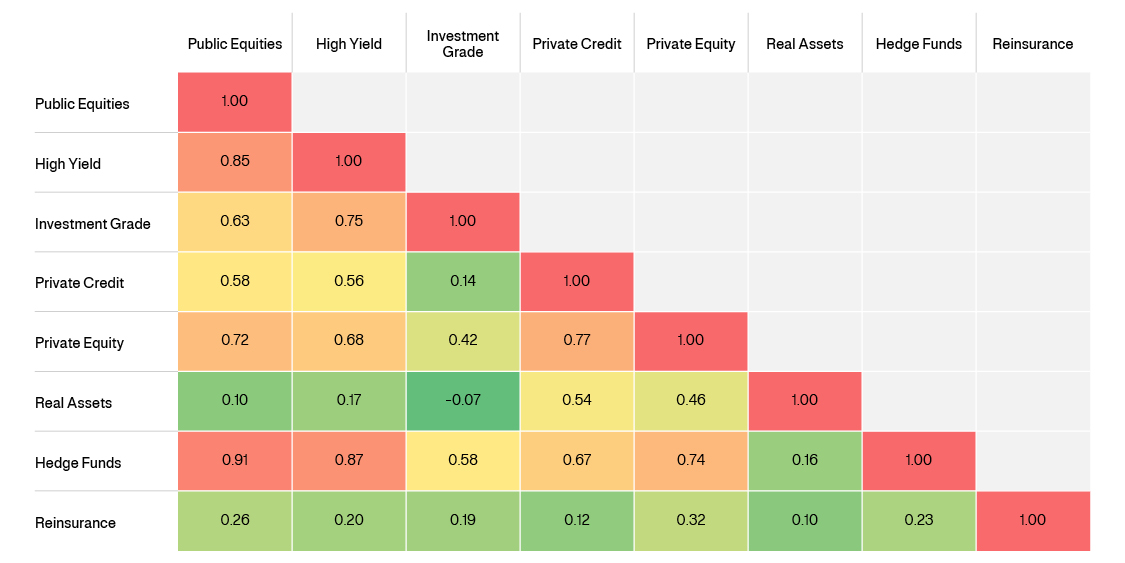Viewport: 1125px width, 563px height.
Task: Click the Private Equity column header
Action: [690, 44]
